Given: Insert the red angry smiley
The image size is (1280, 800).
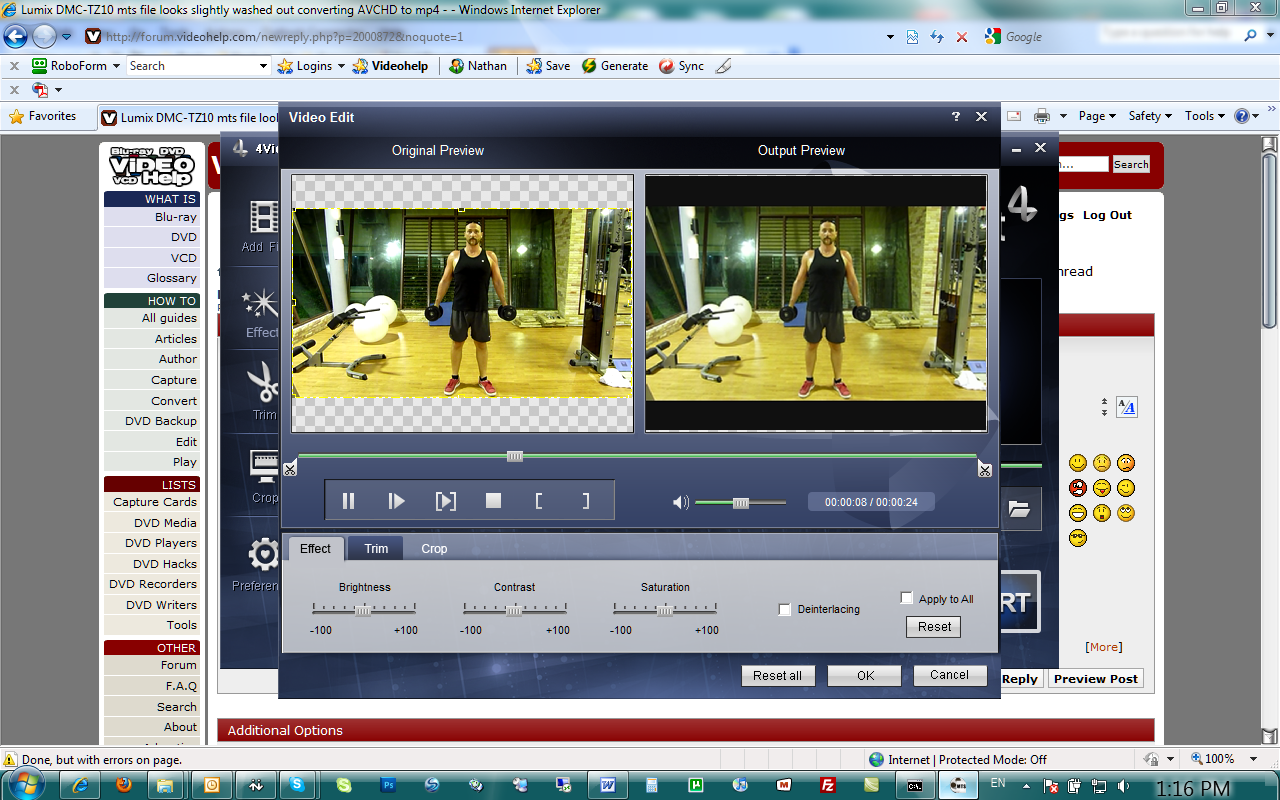Looking at the screenshot, I should pos(1077,488).
